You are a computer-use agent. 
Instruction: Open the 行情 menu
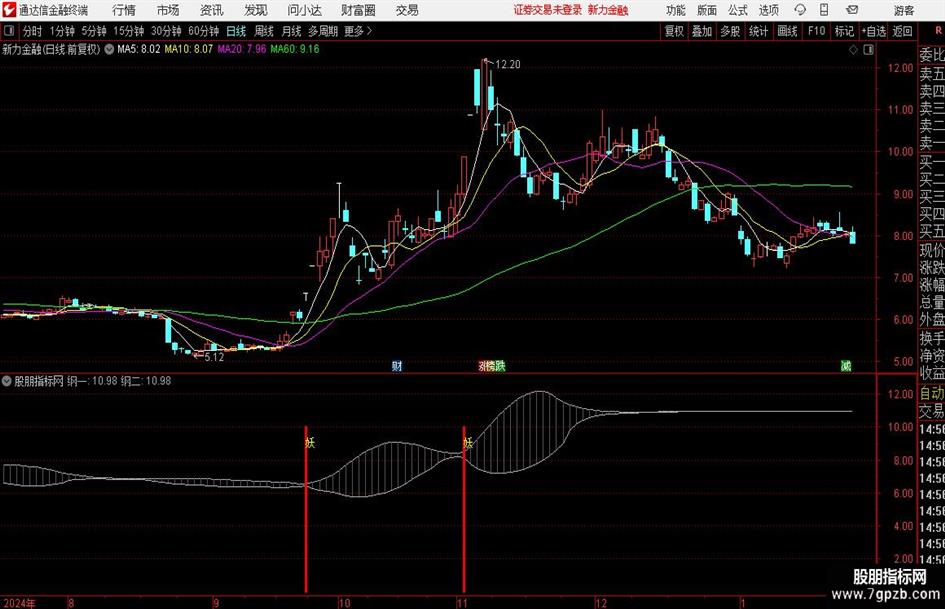[x=124, y=10]
